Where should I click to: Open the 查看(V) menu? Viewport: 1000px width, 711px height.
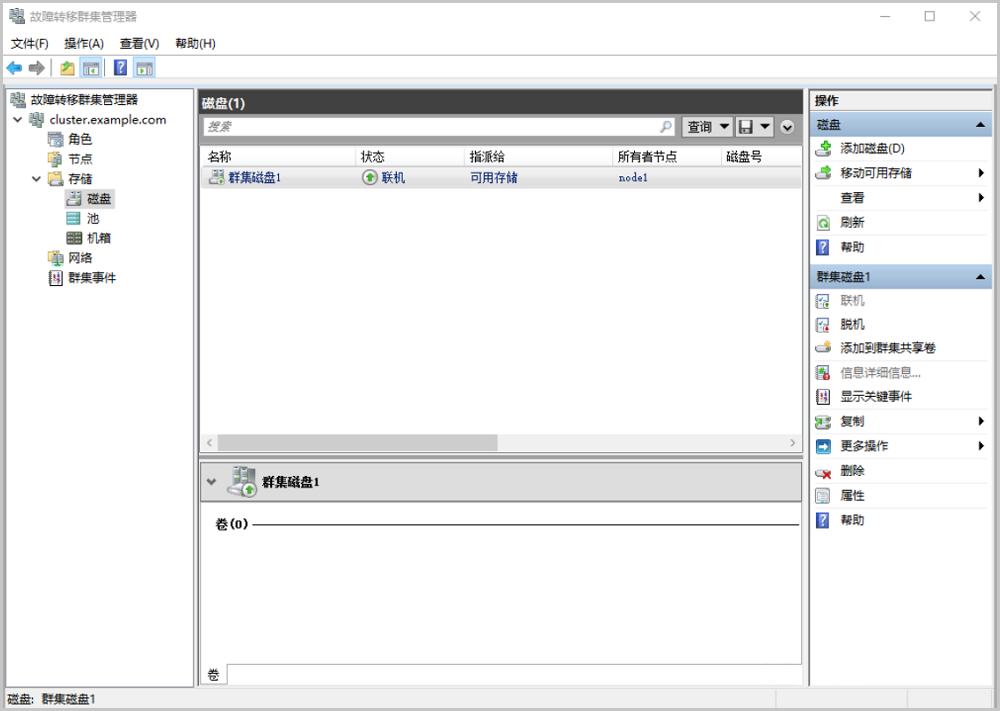coord(139,44)
